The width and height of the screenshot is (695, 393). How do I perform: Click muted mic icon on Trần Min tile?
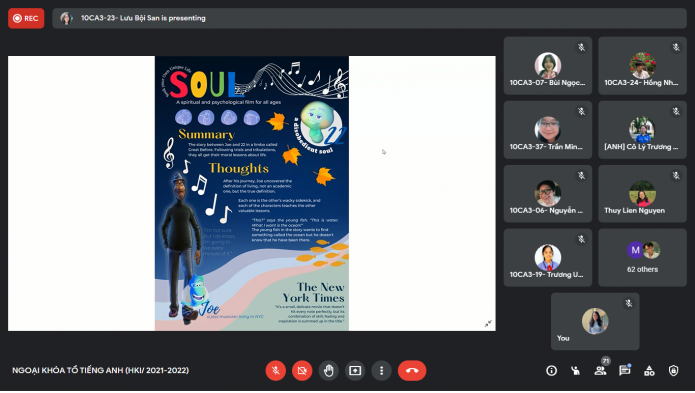click(581, 112)
